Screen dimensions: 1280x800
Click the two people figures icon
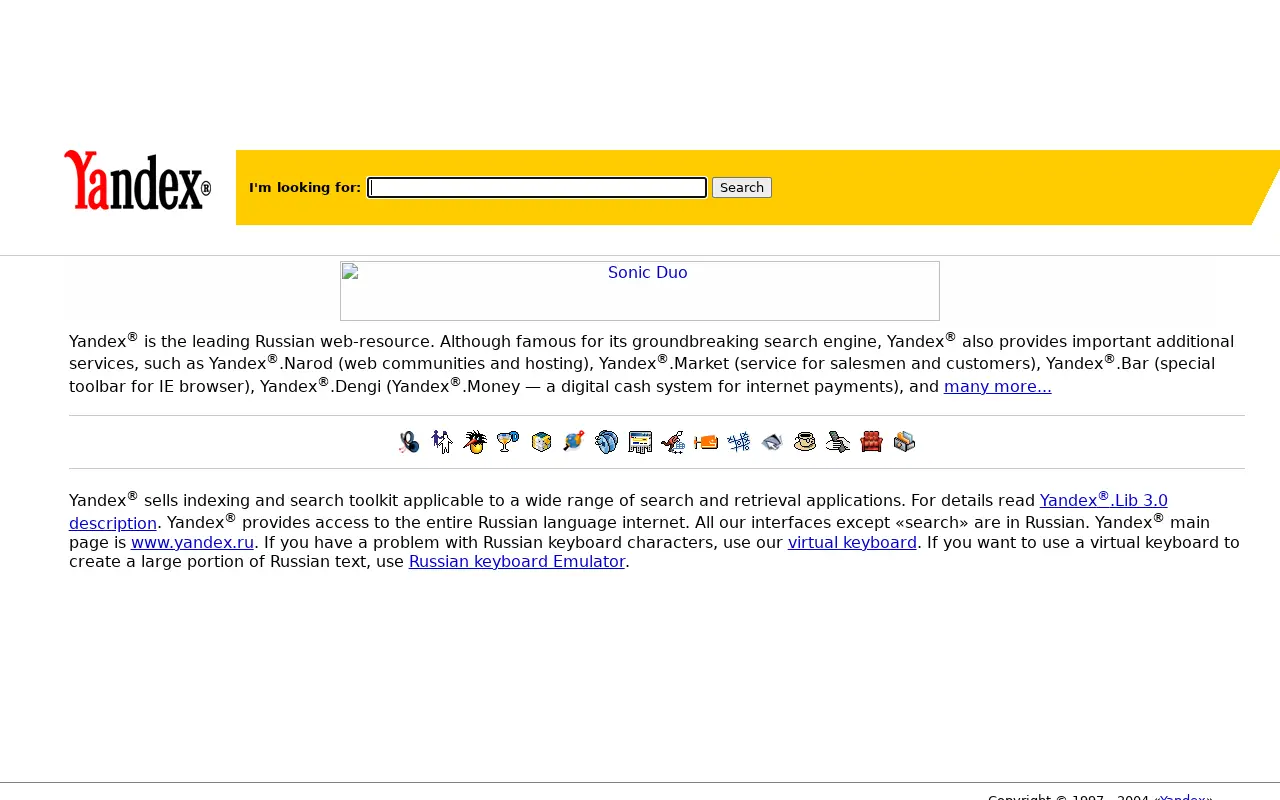tap(442, 442)
